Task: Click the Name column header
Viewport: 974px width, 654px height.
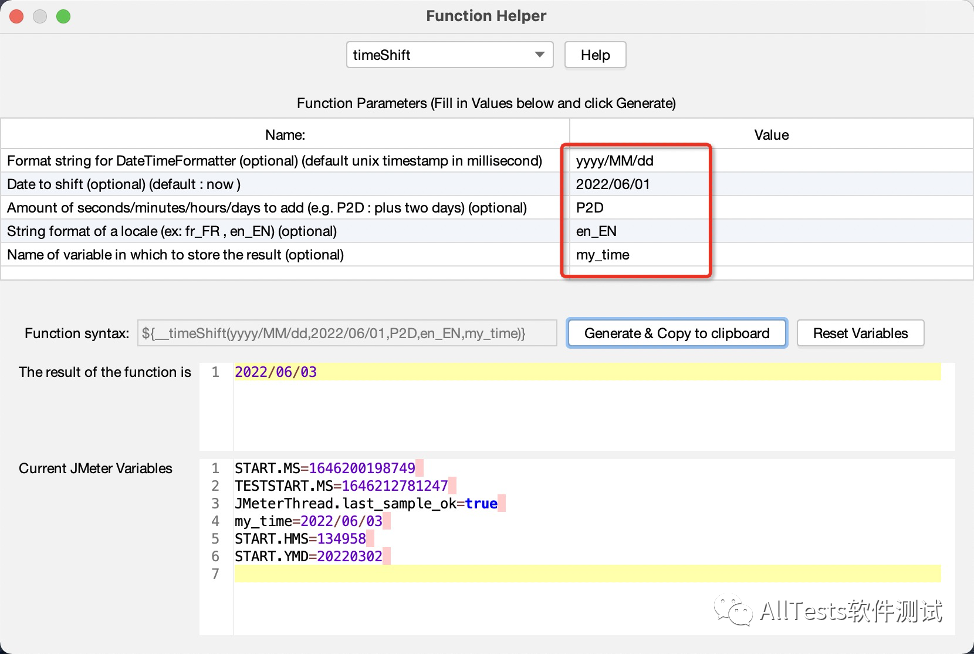Action: click(x=285, y=135)
